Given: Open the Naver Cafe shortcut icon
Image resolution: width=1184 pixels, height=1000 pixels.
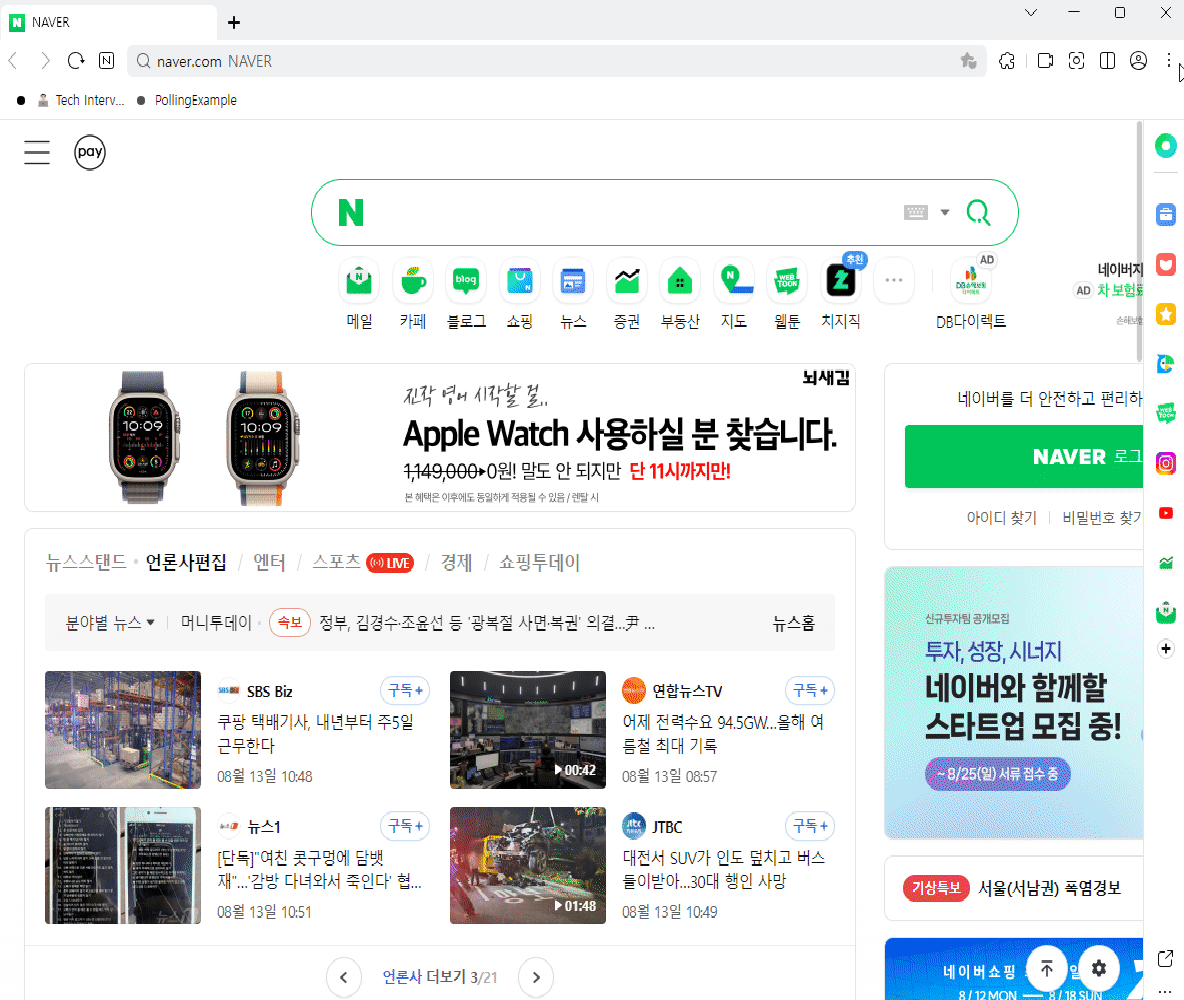Looking at the screenshot, I should (x=413, y=282).
